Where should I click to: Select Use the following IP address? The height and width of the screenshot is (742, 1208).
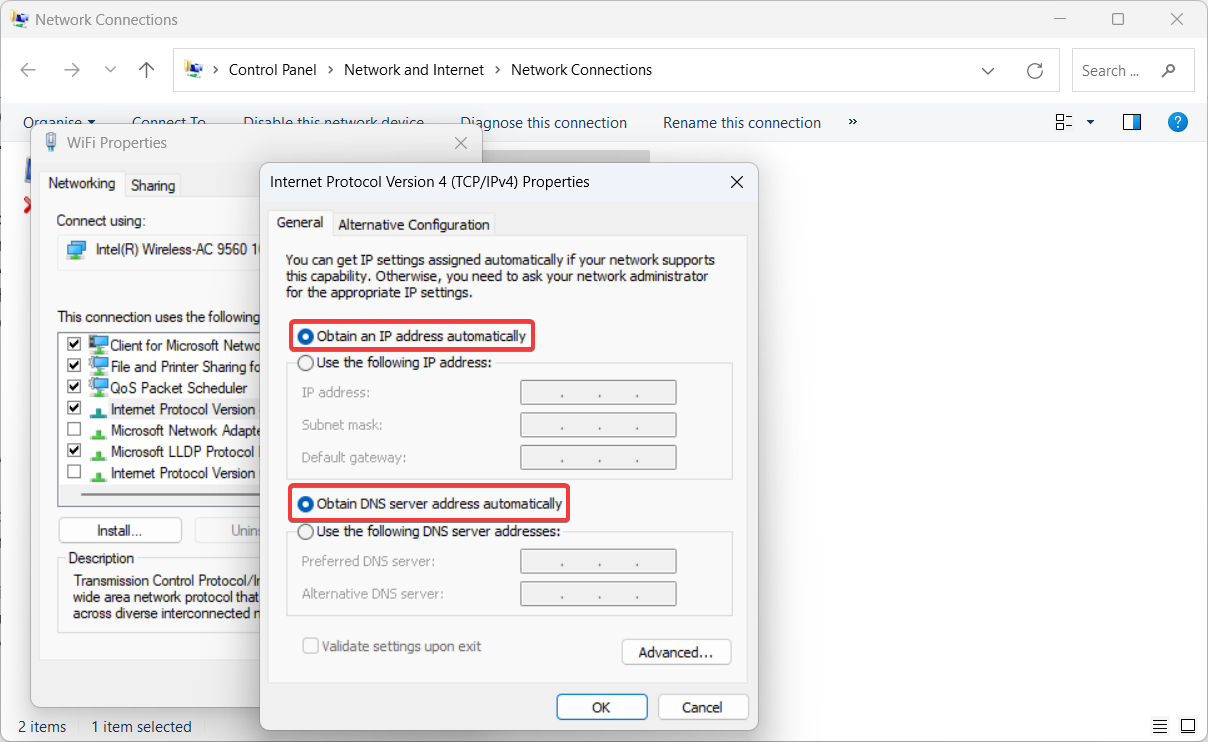[x=395, y=362]
